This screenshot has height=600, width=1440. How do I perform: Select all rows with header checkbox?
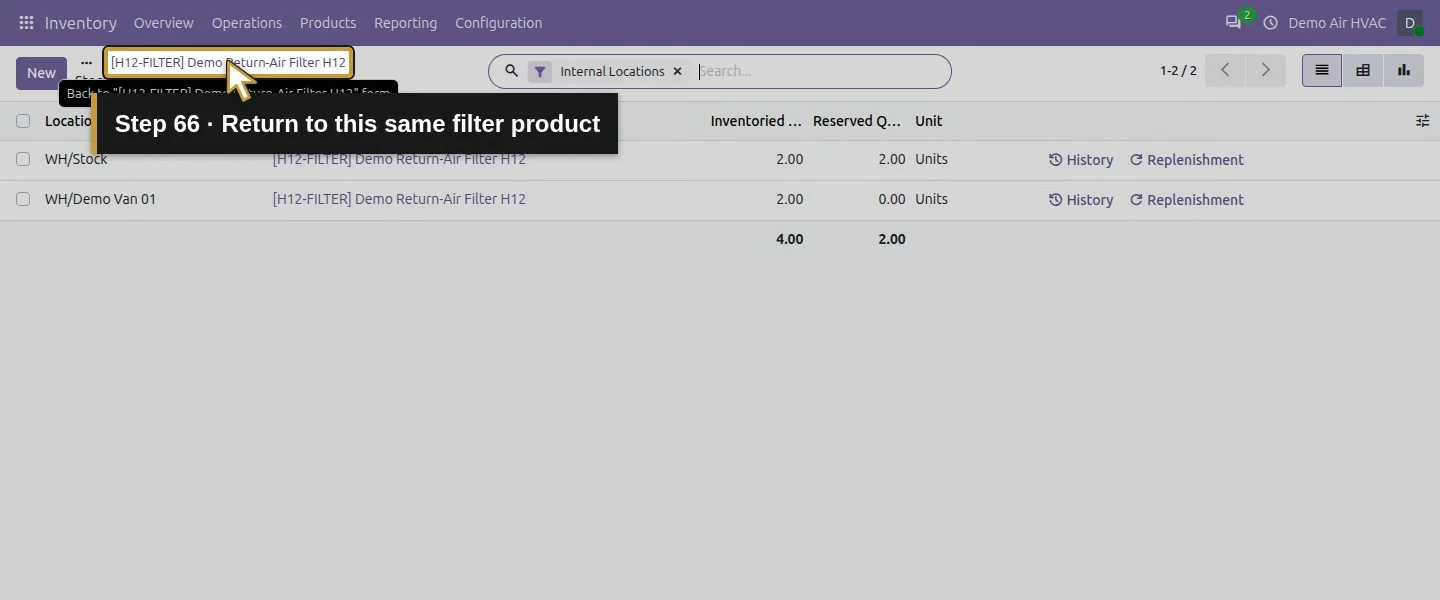pyautogui.click(x=23, y=121)
